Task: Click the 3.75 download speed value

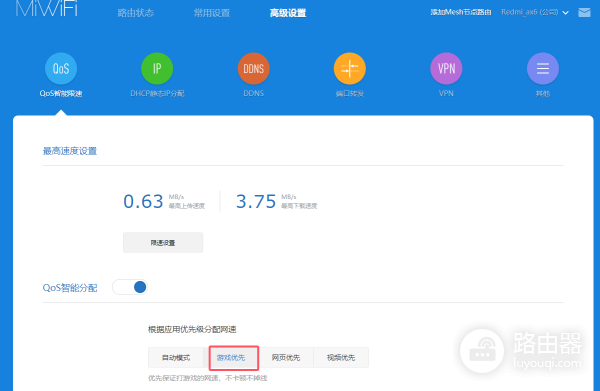Action: click(x=256, y=201)
